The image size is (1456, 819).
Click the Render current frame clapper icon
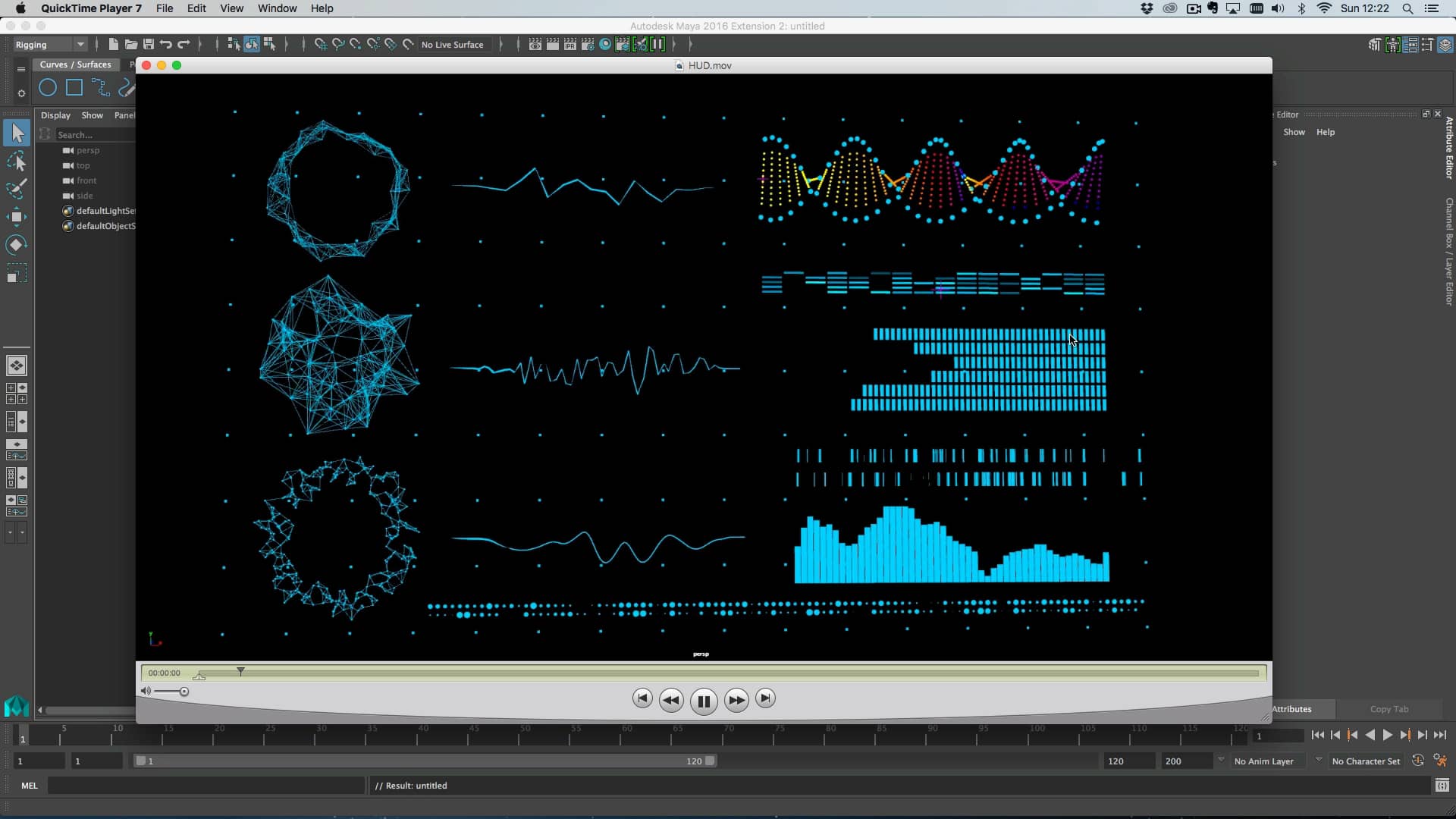click(x=552, y=45)
